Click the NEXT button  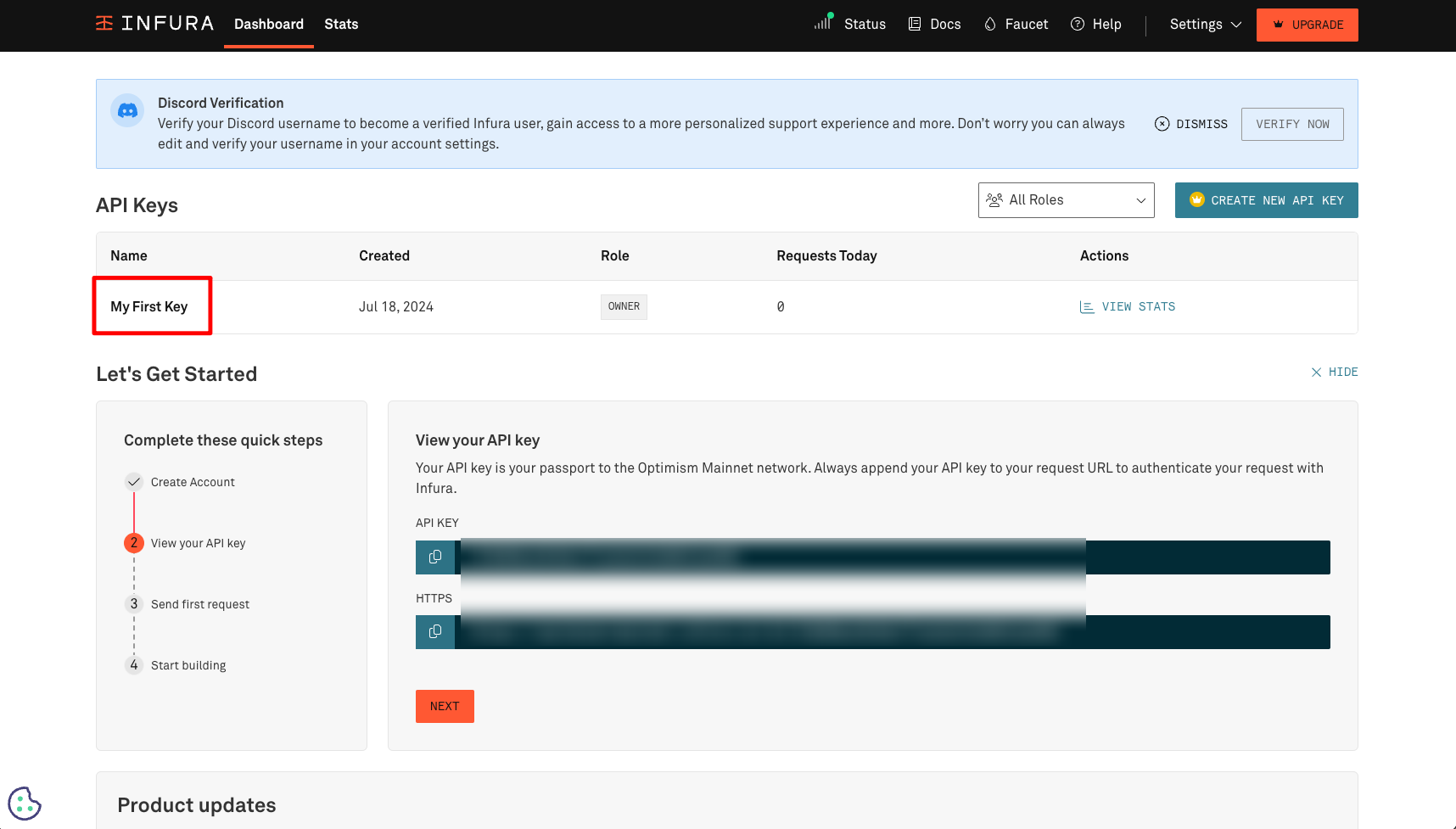coord(445,706)
